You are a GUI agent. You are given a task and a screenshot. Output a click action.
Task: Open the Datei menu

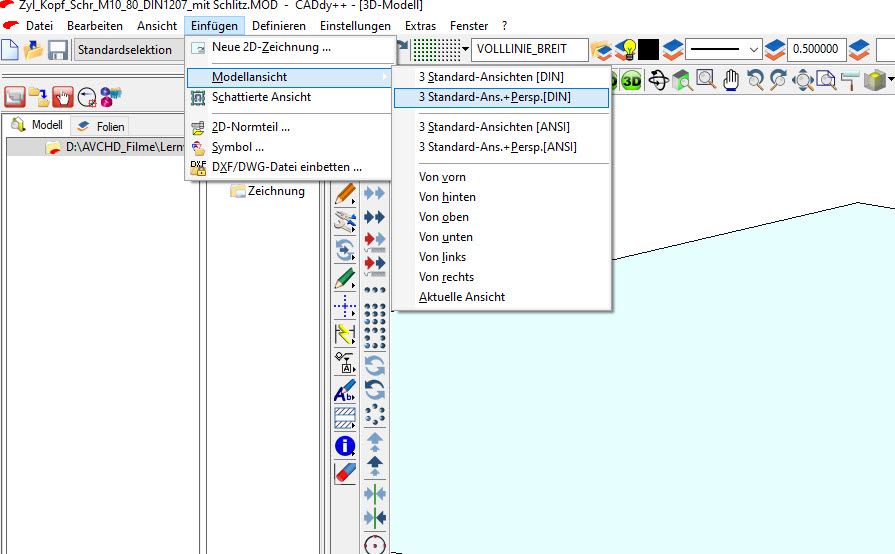tap(39, 26)
